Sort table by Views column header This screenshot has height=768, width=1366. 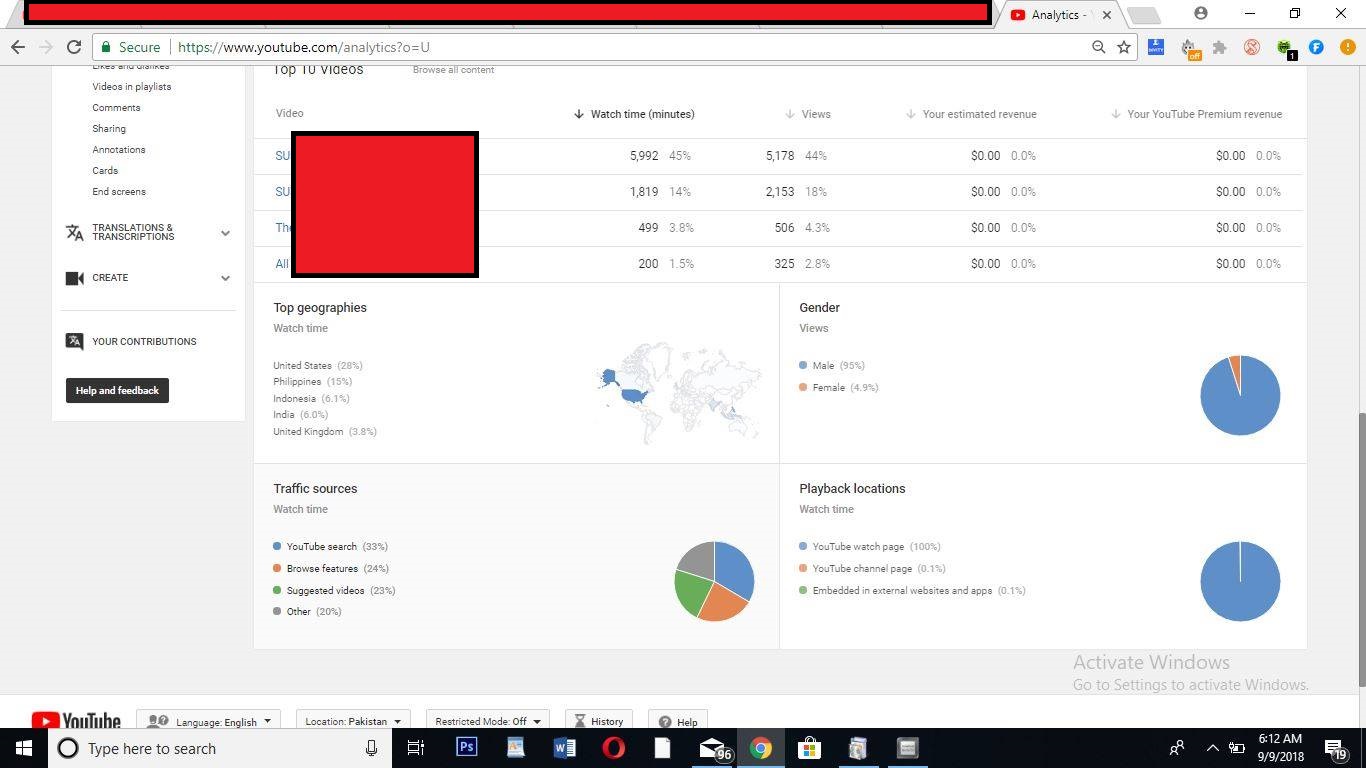click(815, 114)
